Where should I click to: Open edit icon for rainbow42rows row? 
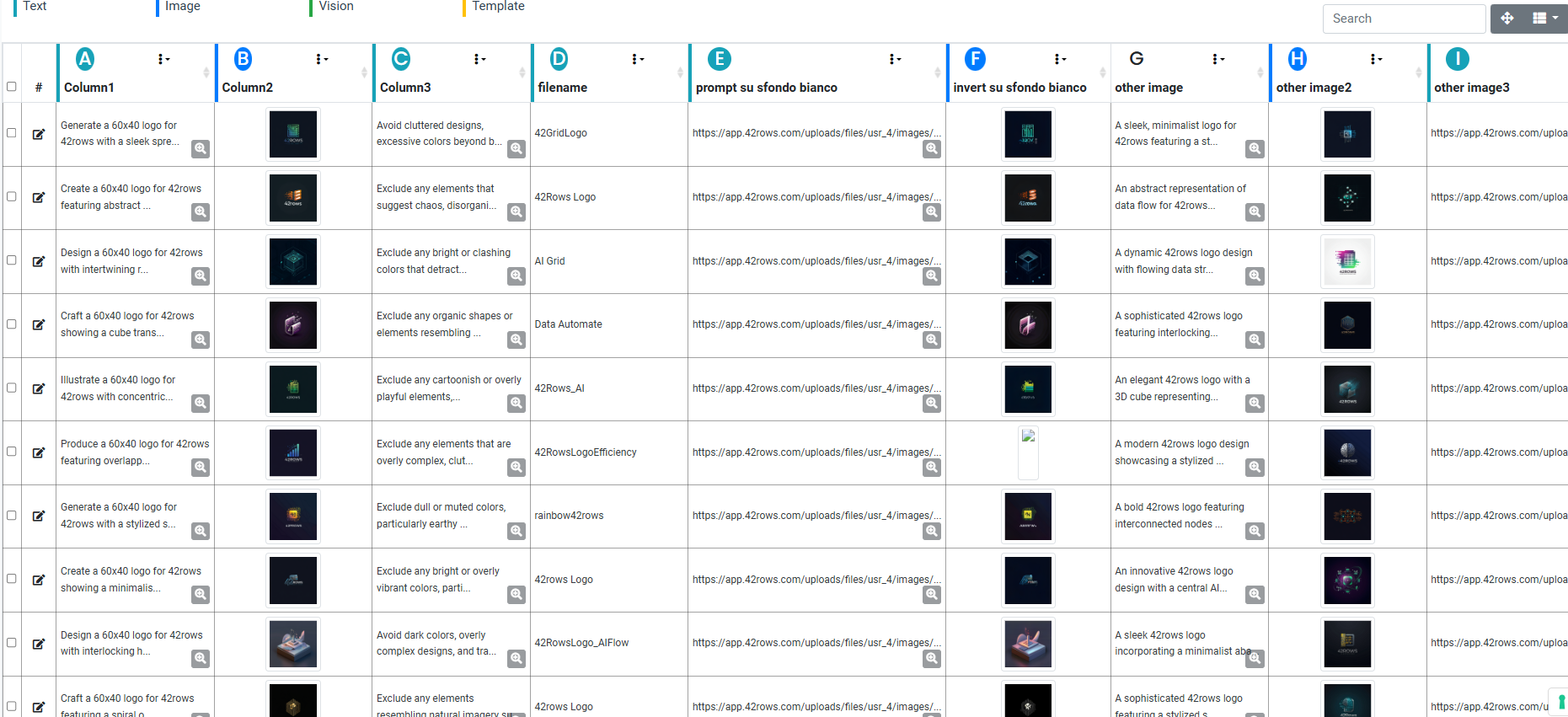(x=39, y=516)
